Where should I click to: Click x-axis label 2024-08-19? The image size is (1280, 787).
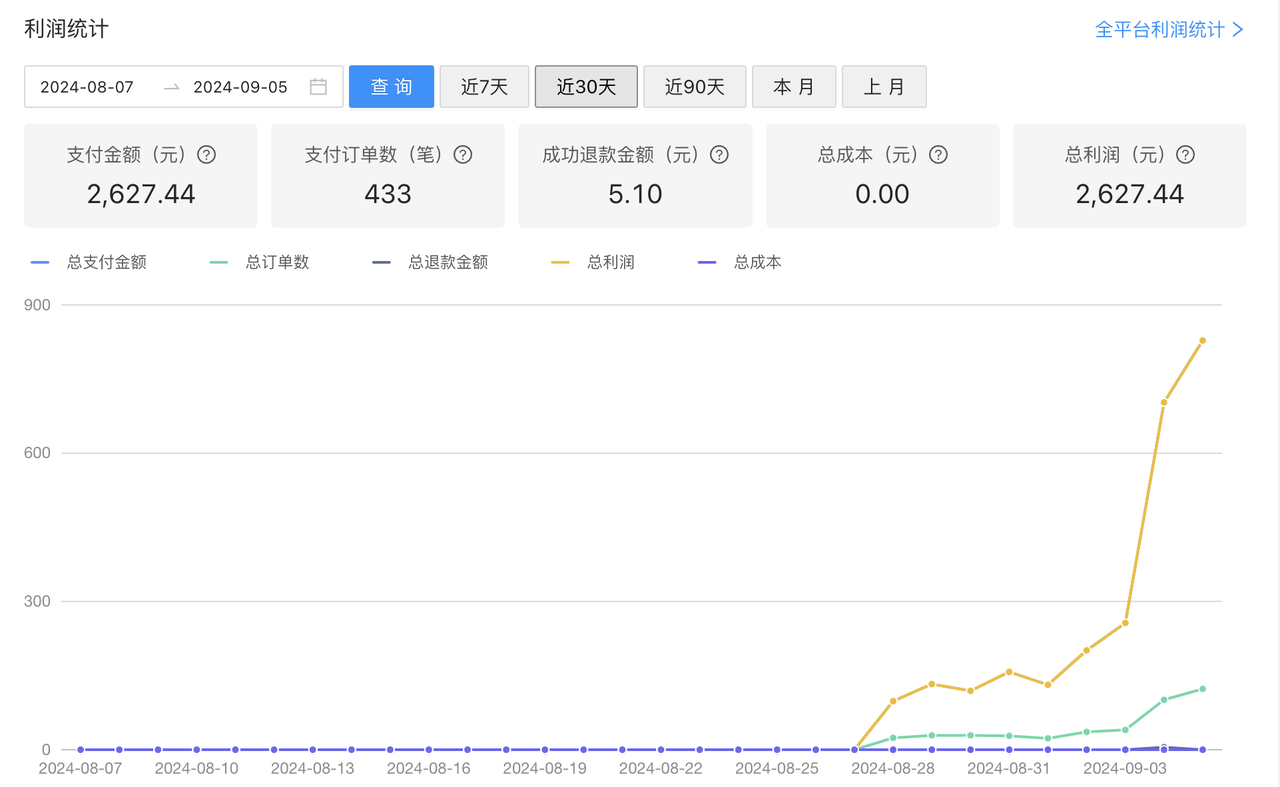coord(544,769)
